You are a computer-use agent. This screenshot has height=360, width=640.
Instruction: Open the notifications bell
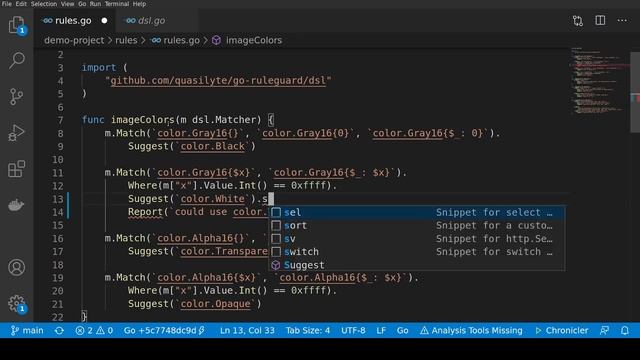pyautogui.click(x=625, y=331)
